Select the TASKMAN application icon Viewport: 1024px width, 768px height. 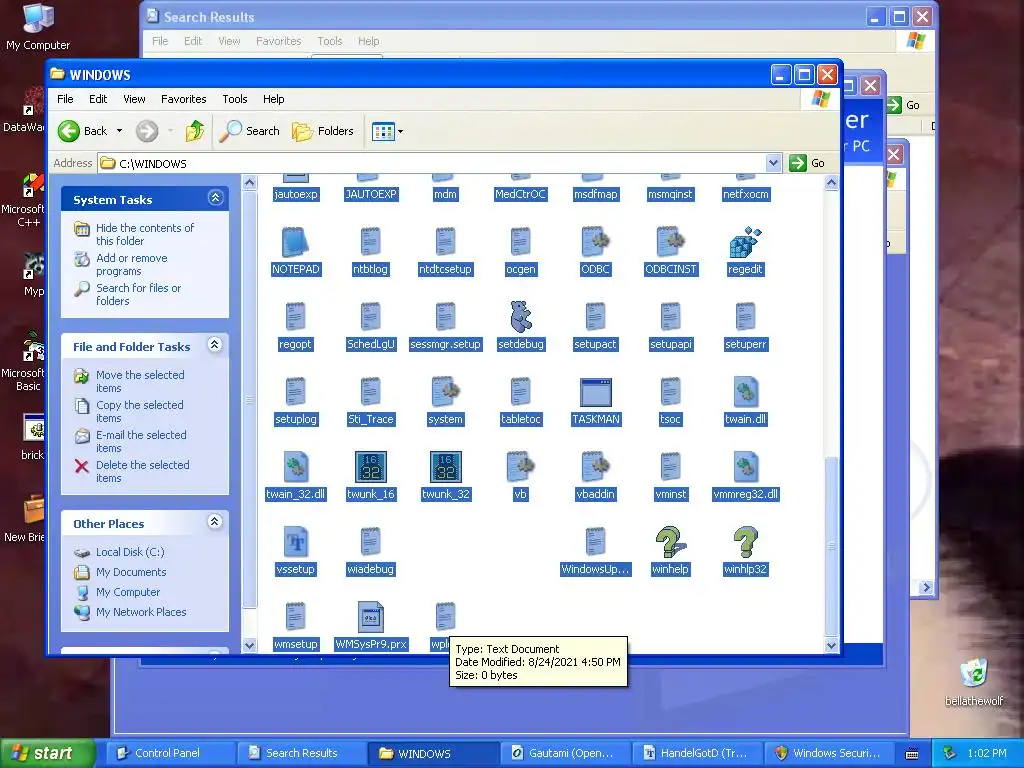click(596, 393)
